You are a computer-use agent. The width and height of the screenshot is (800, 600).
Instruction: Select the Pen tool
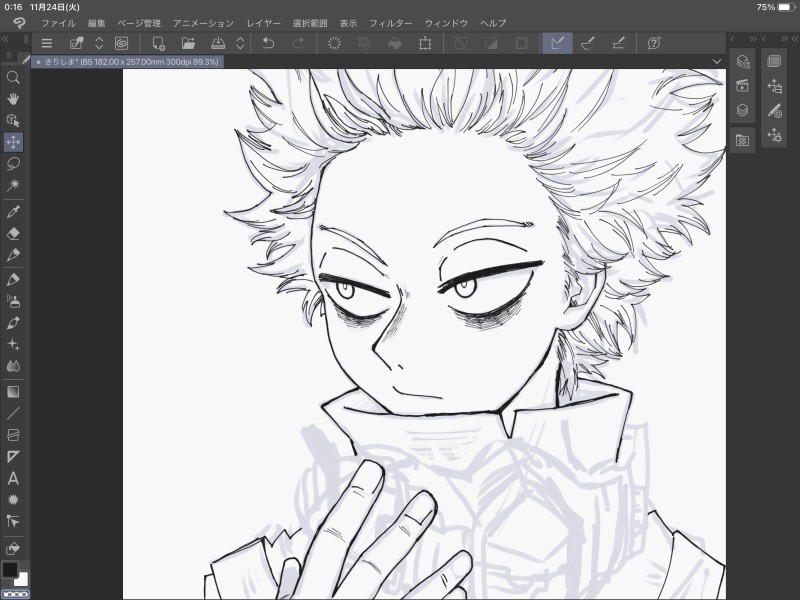point(13,255)
